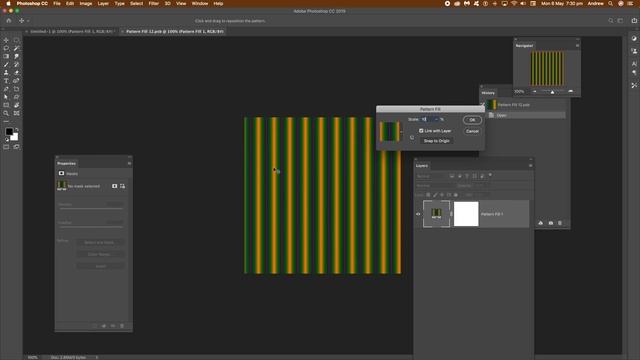Open status bar document info arrow
Screen dimensions: 640x360
97,358
